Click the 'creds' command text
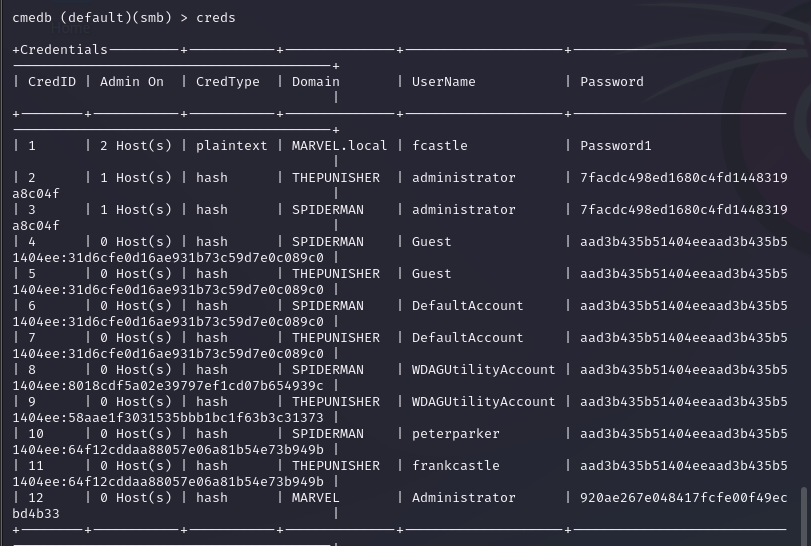The height and width of the screenshot is (546, 811). pyautogui.click(x=216, y=18)
